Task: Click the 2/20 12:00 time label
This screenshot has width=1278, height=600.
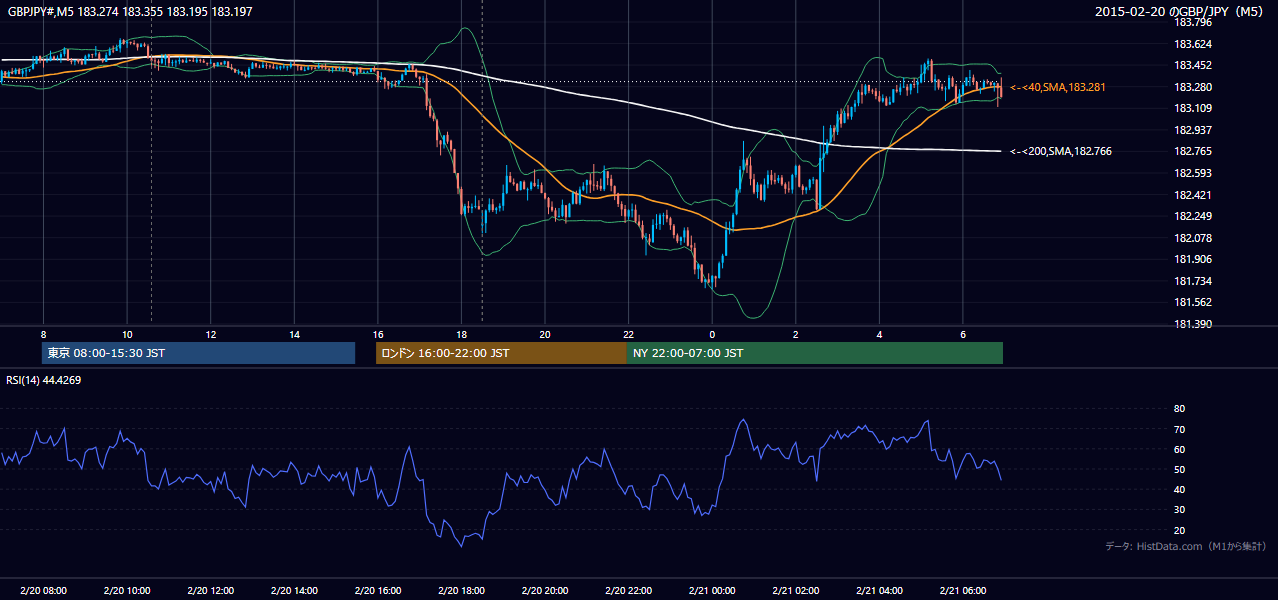Action: tap(210, 591)
